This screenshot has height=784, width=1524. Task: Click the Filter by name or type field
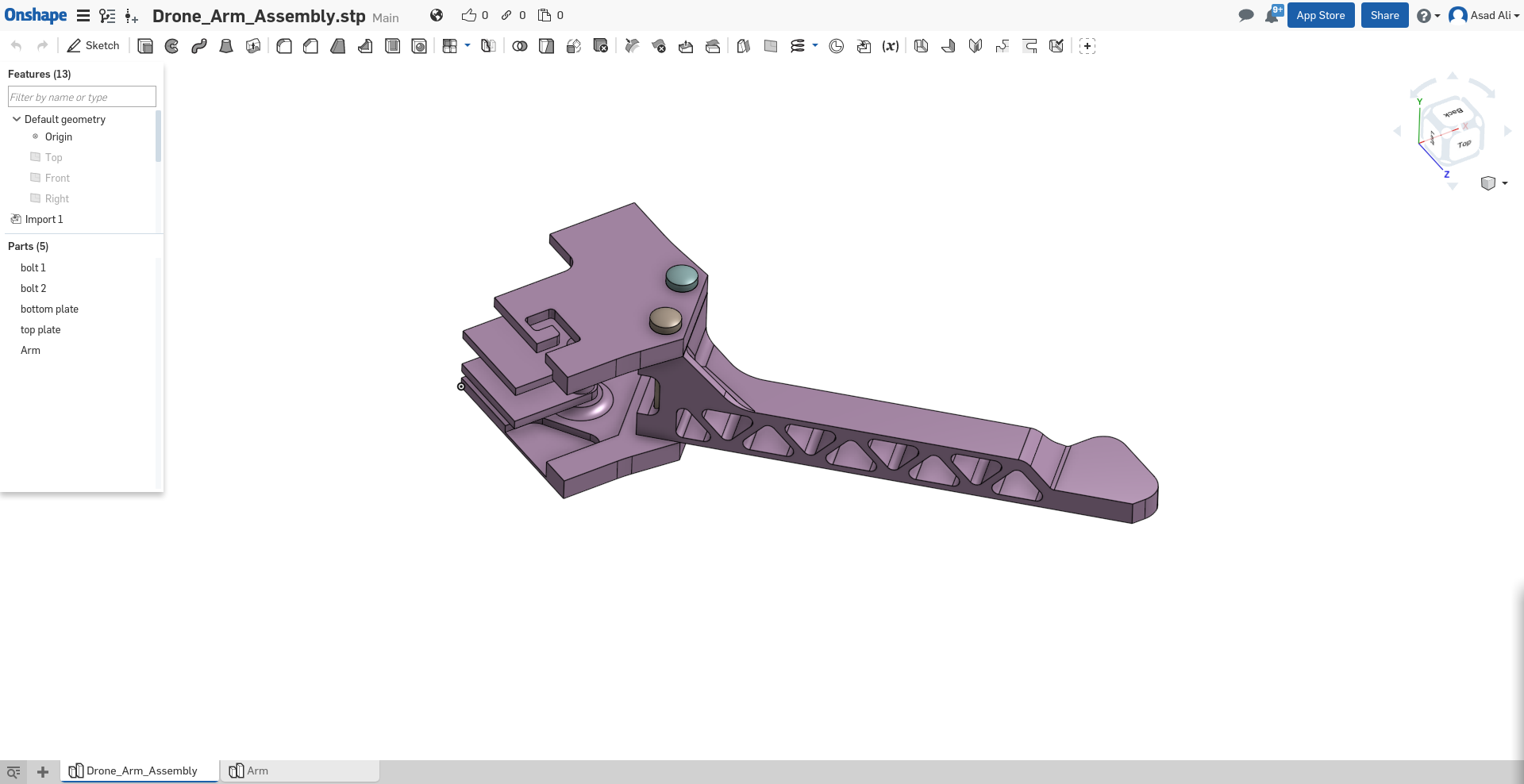click(82, 97)
